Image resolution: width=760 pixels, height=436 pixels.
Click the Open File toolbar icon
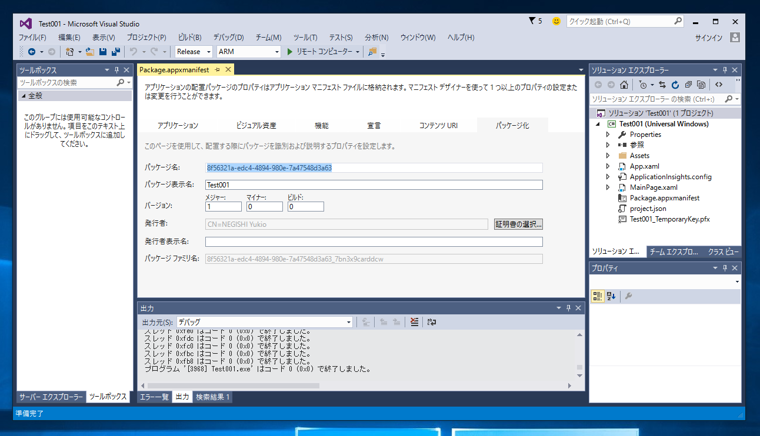[x=90, y=51]
